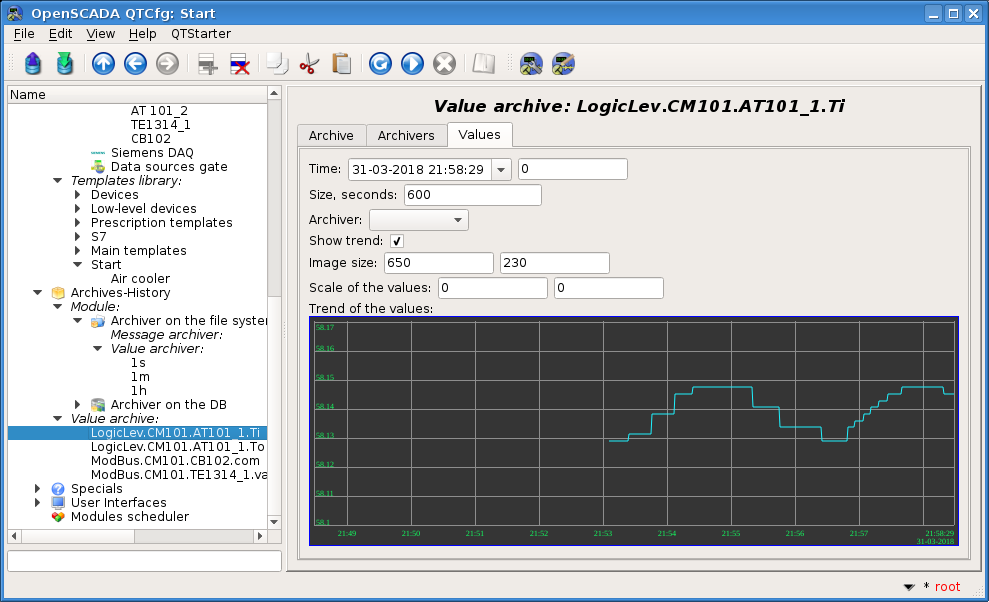989x602 pixels.
Task: Select the ModBus.CM101.CB102.com archive item
Action: click(175, 461)
